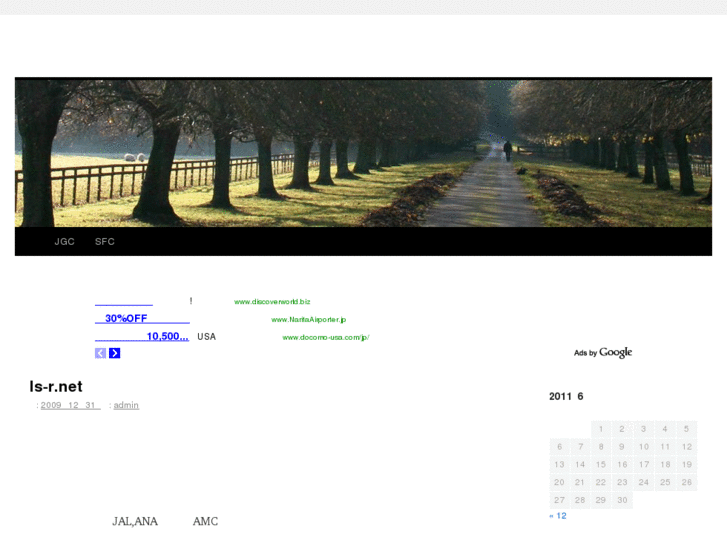Select day 19 in the calendar
The image size is (727, 545).
[x=687, y=464]
